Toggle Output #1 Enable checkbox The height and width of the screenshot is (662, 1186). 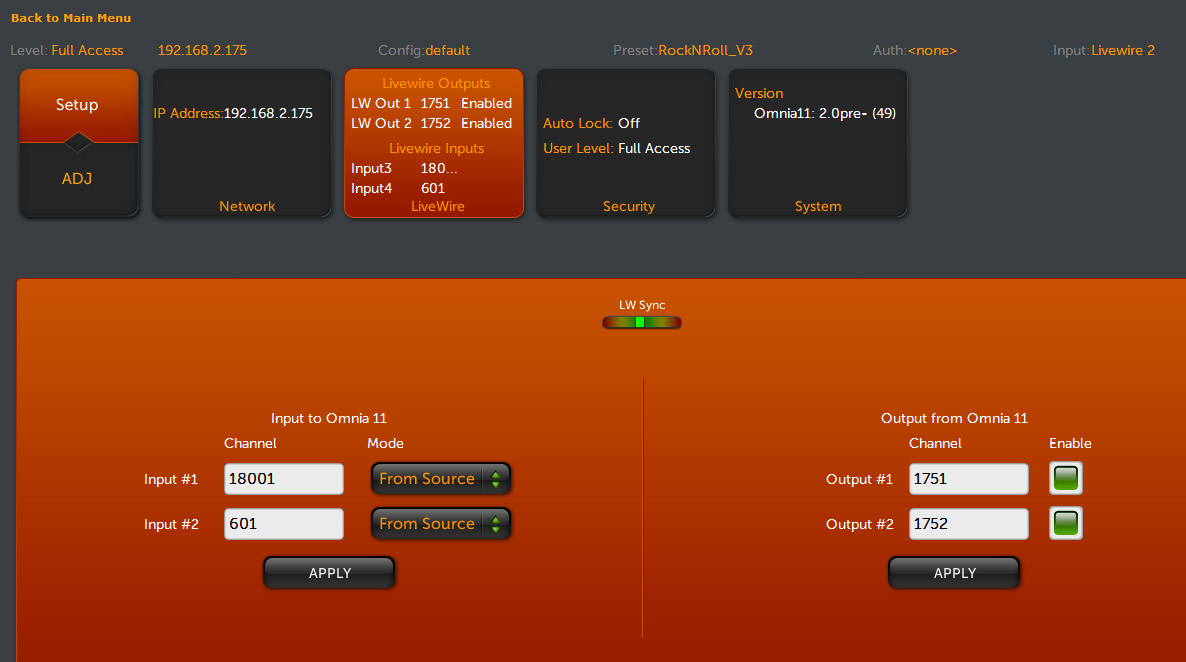1066,478
